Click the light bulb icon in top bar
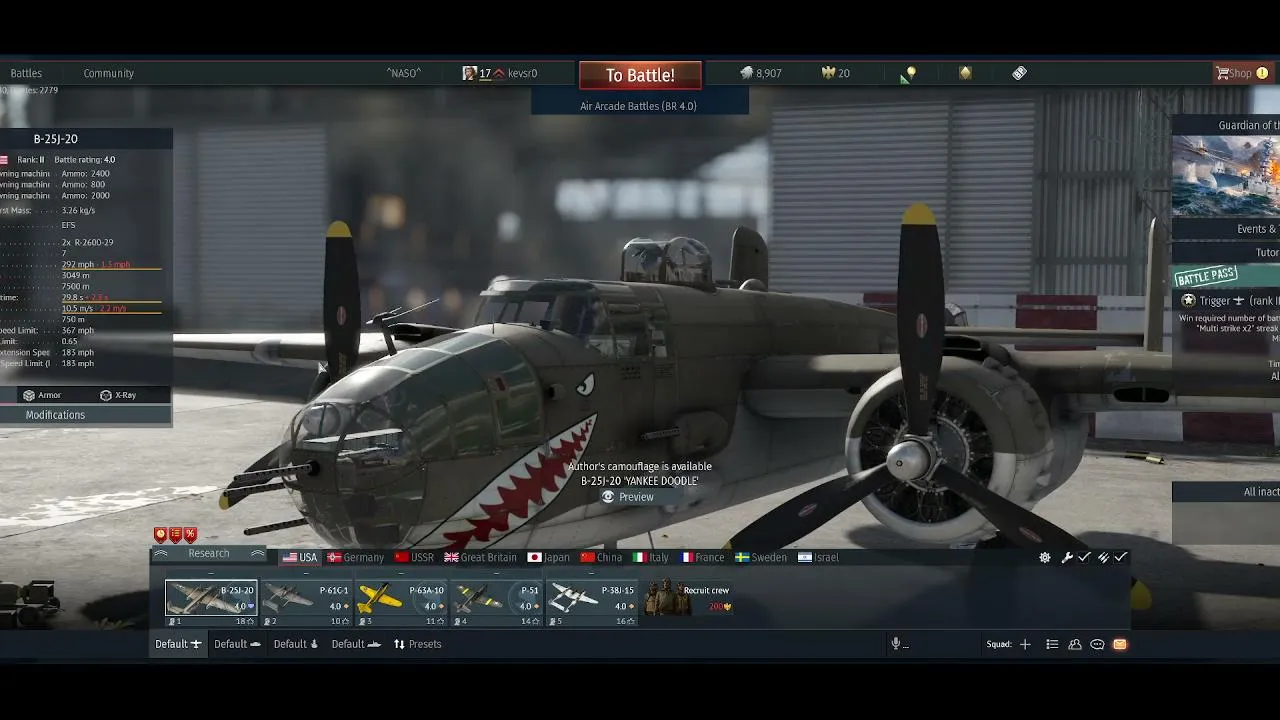The height and width of the screenshot is (720, 1280). (x=910, y=73)
